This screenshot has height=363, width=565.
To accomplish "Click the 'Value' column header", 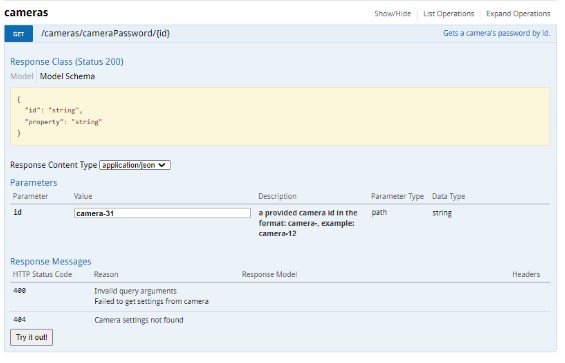I will pos(83,196).
